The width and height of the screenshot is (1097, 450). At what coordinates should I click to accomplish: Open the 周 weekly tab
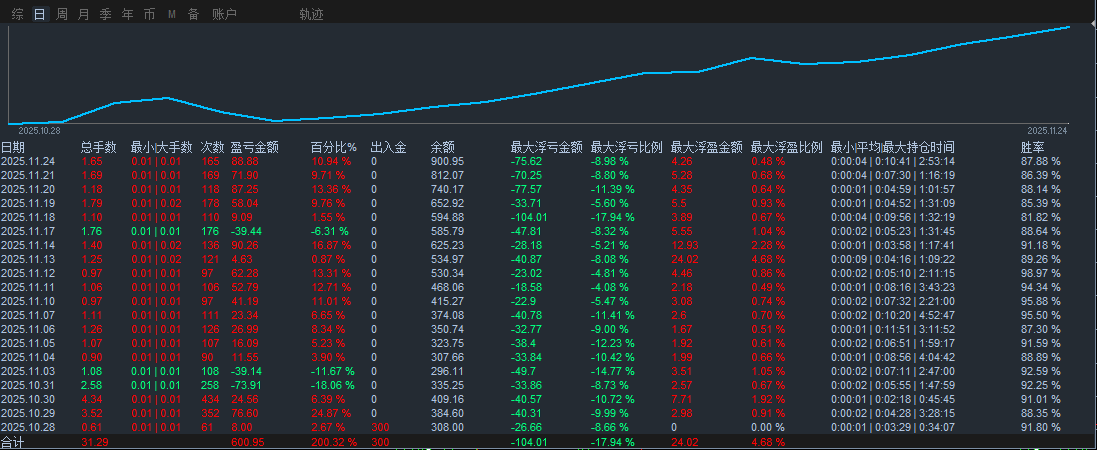(62, 14)
